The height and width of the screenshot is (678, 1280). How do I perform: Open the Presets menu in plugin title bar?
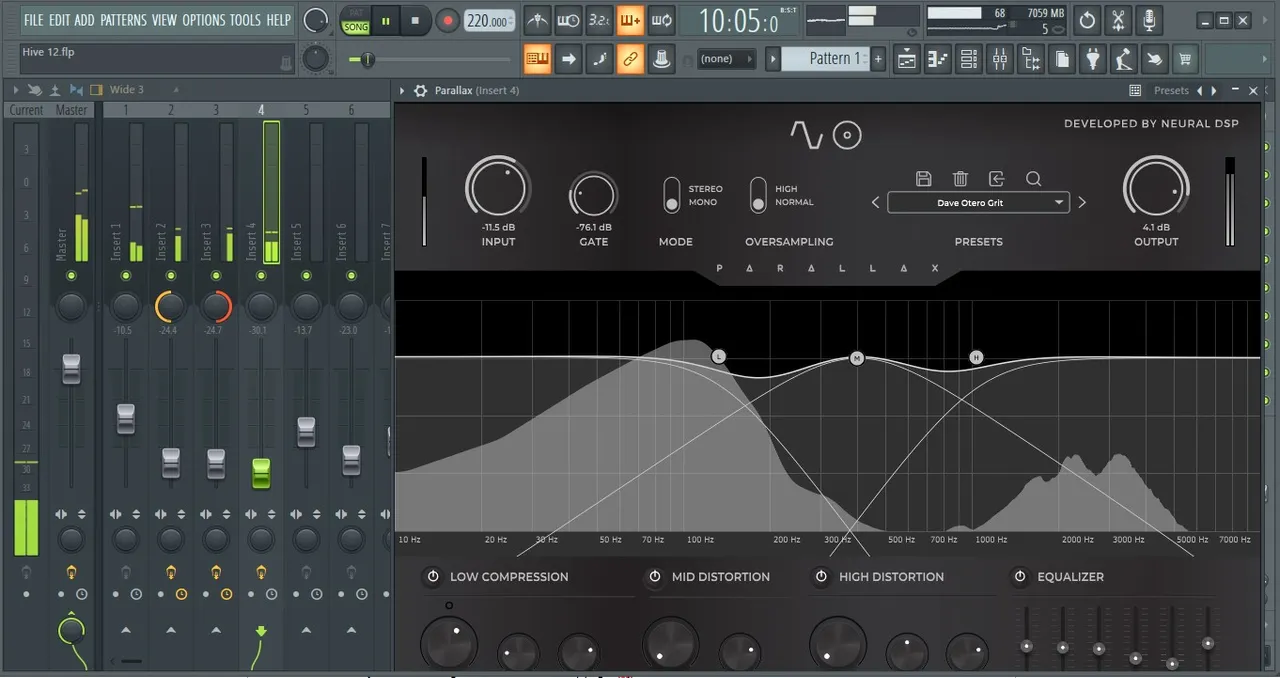pyautogui.click(x=1171, y=90)
